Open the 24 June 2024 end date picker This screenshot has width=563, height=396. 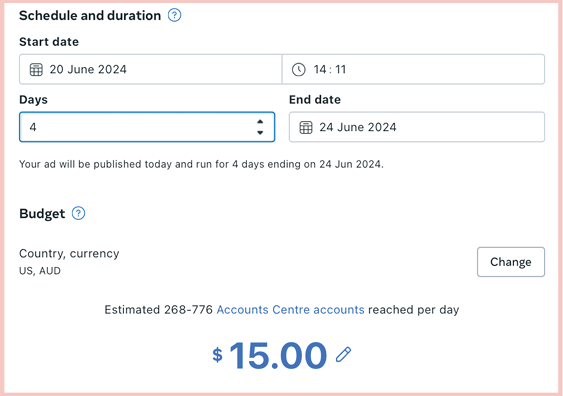coord(417,127)
